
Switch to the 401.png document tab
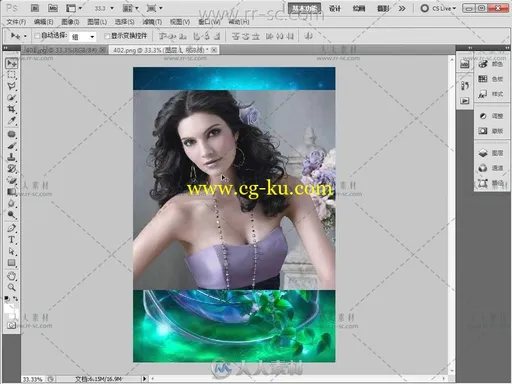click(62, 50)
